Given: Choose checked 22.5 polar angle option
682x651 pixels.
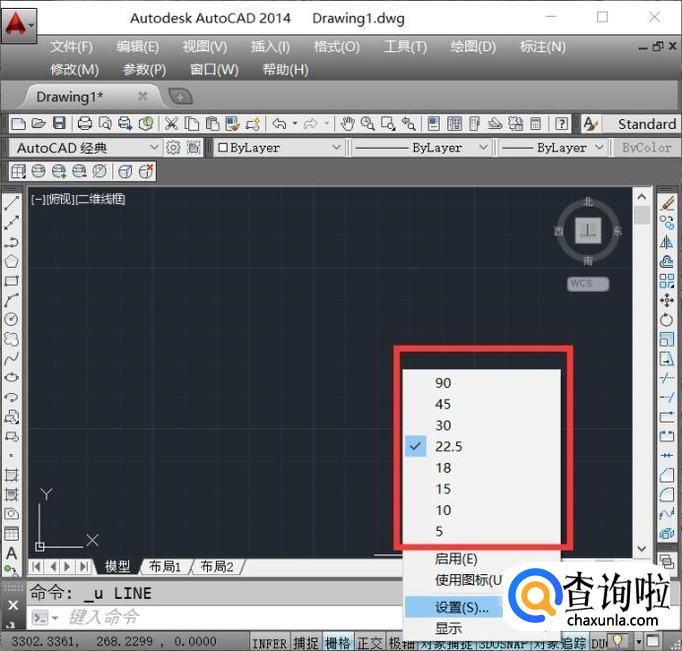Looking at the screenshot, I should [x=481, y=446].
